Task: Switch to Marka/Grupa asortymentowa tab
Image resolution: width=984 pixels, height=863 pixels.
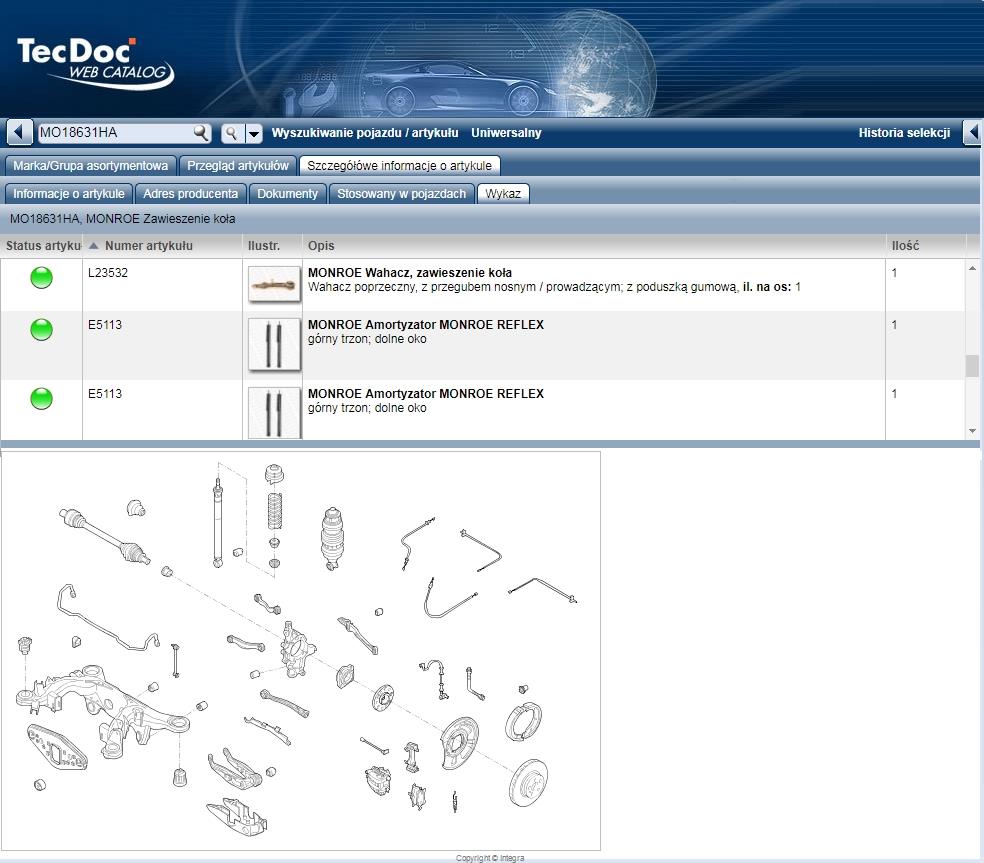Action: tap(91, 166)
